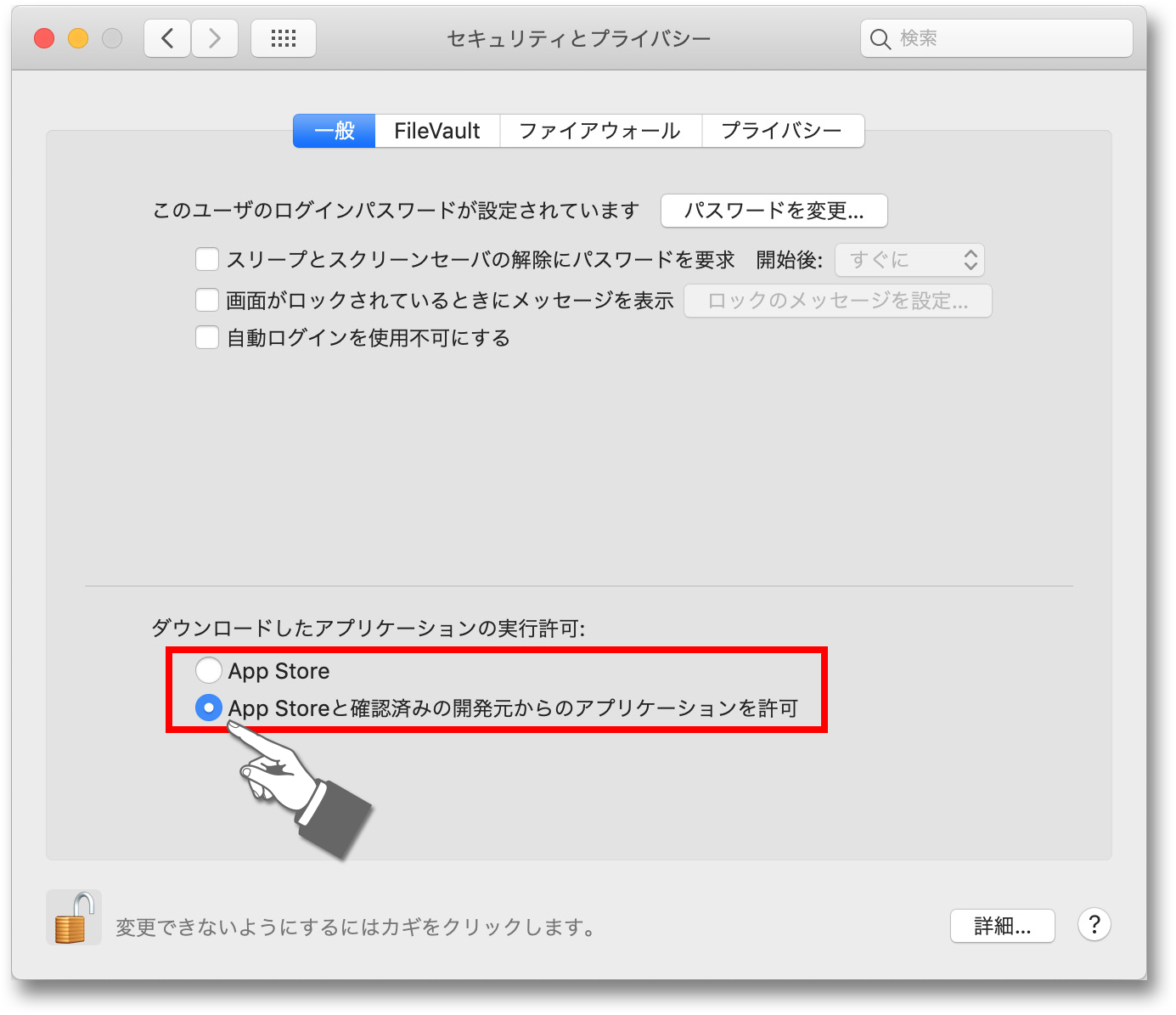Go back with the left chevron button

pos(167,38)
